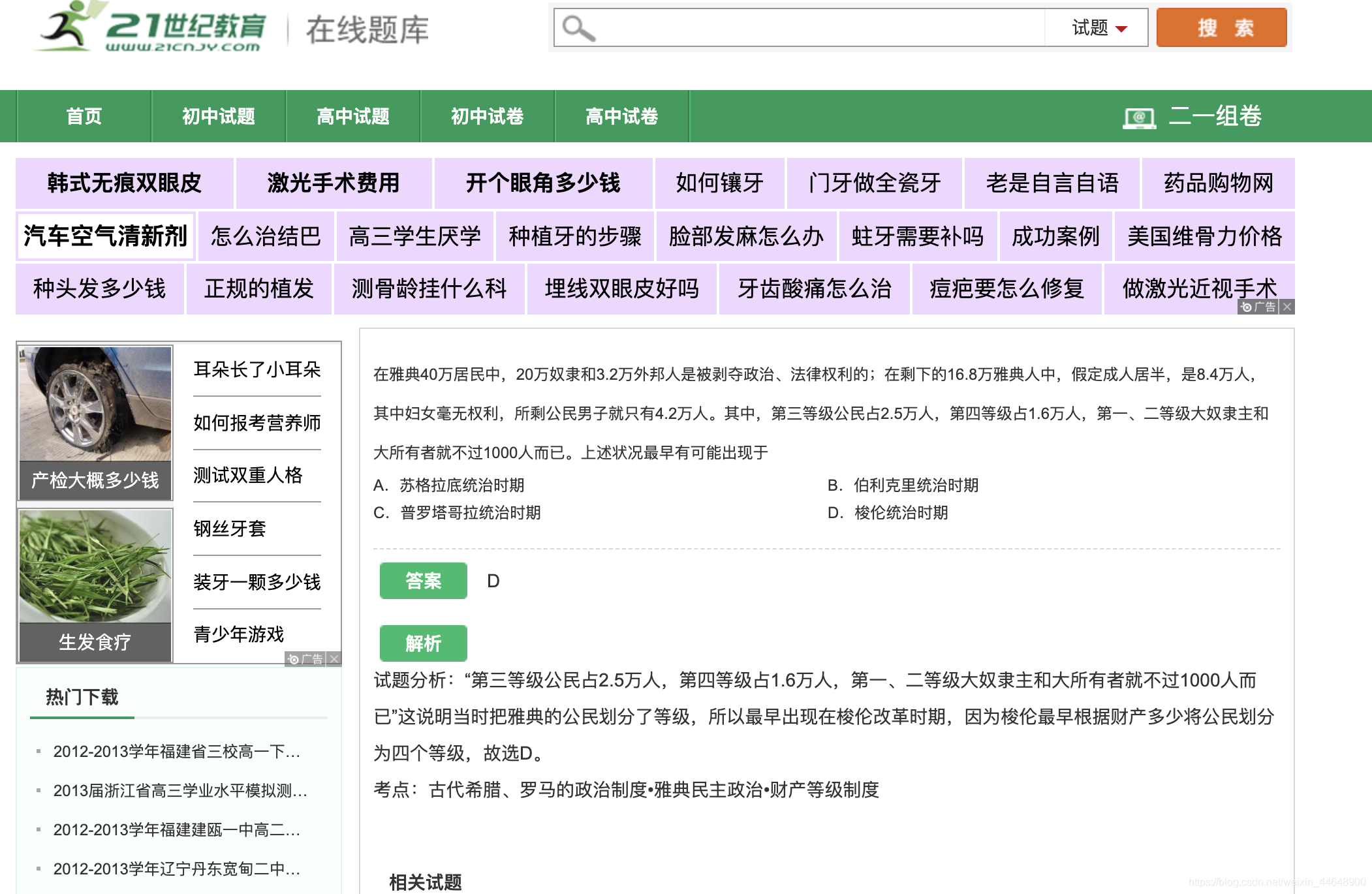The width and height of the screenshot is (1372, 894).
Task: Select option A 苏格拉底统治时期
Action: 449,485
